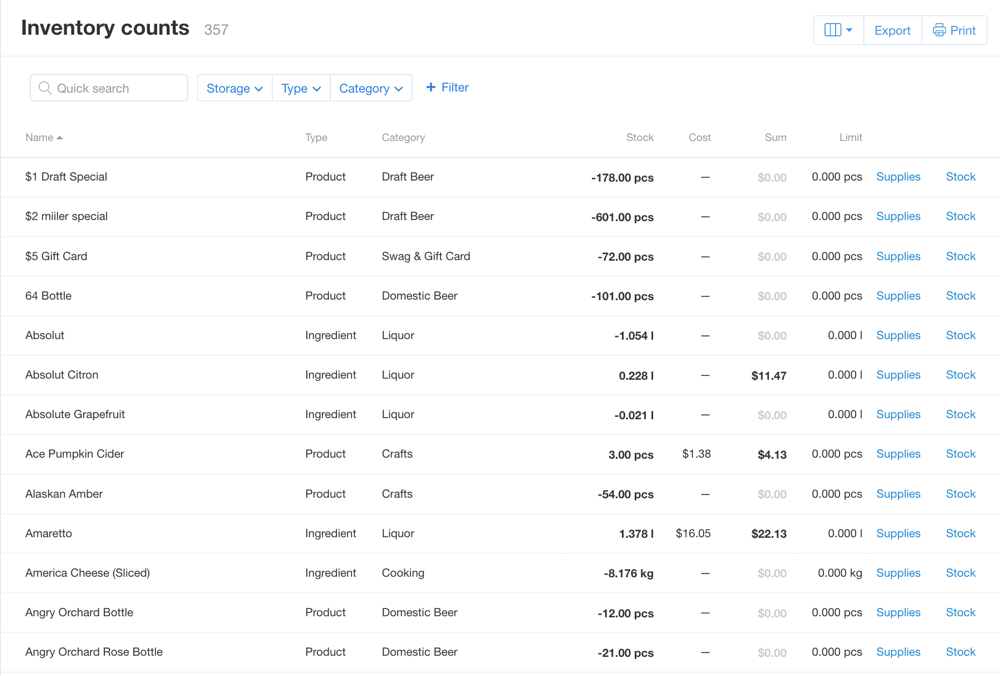Viewport: 1000px width, 676px height.
Task: Sort by the Stock column header
Action: click(639, 138)
